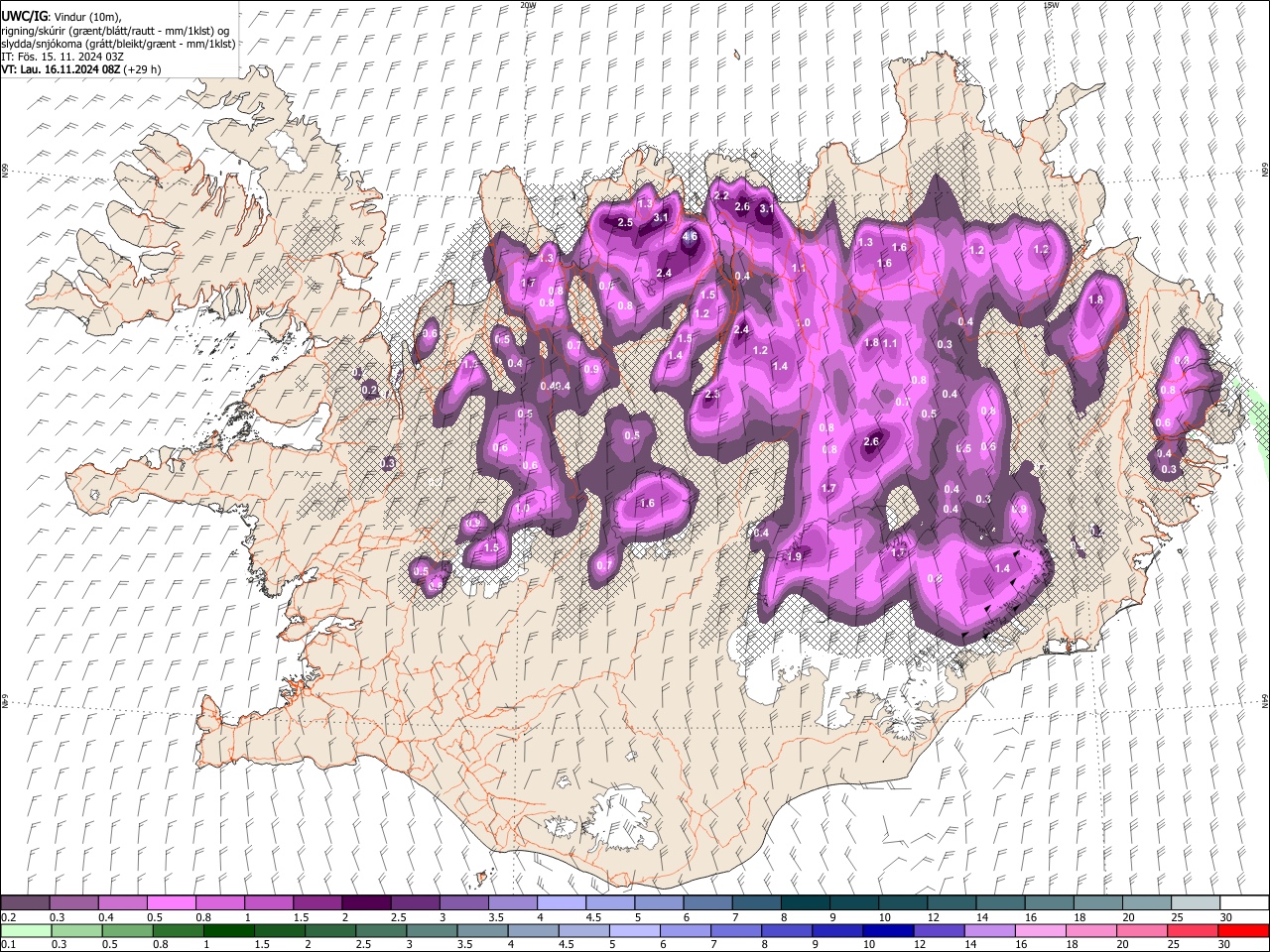
Task: Pick the slate blue 6 swatch in snow scale
Action: coord(707,903)
